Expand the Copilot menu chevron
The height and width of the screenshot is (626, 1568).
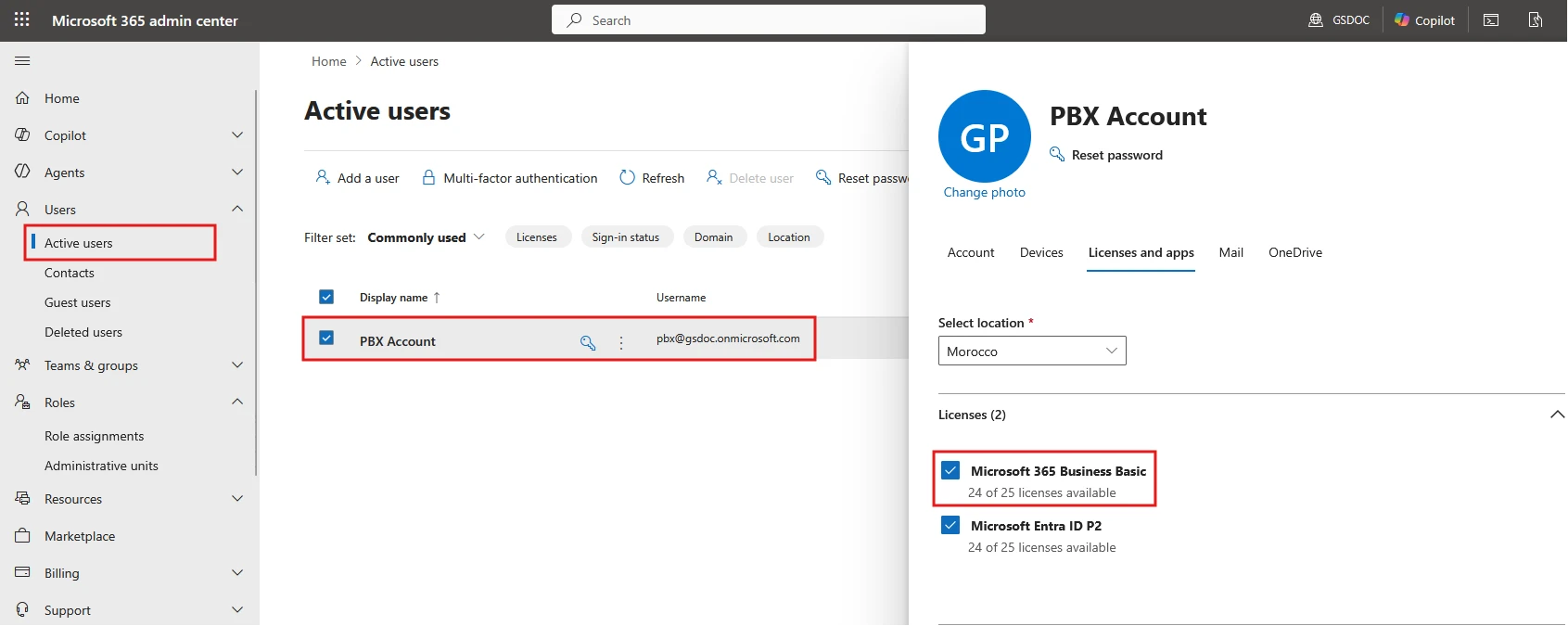[x=237, y=134]
